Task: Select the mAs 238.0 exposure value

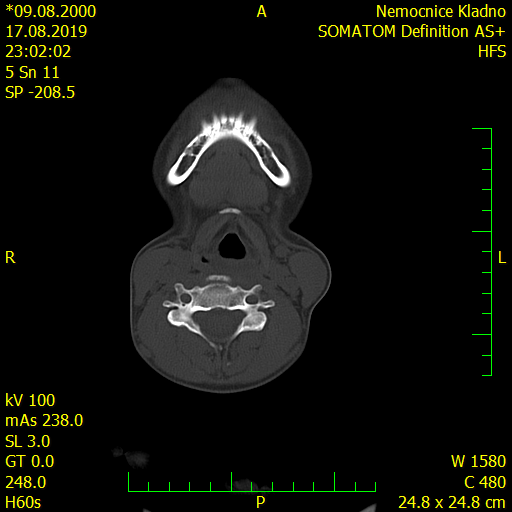Action: [x=44, y=421]
